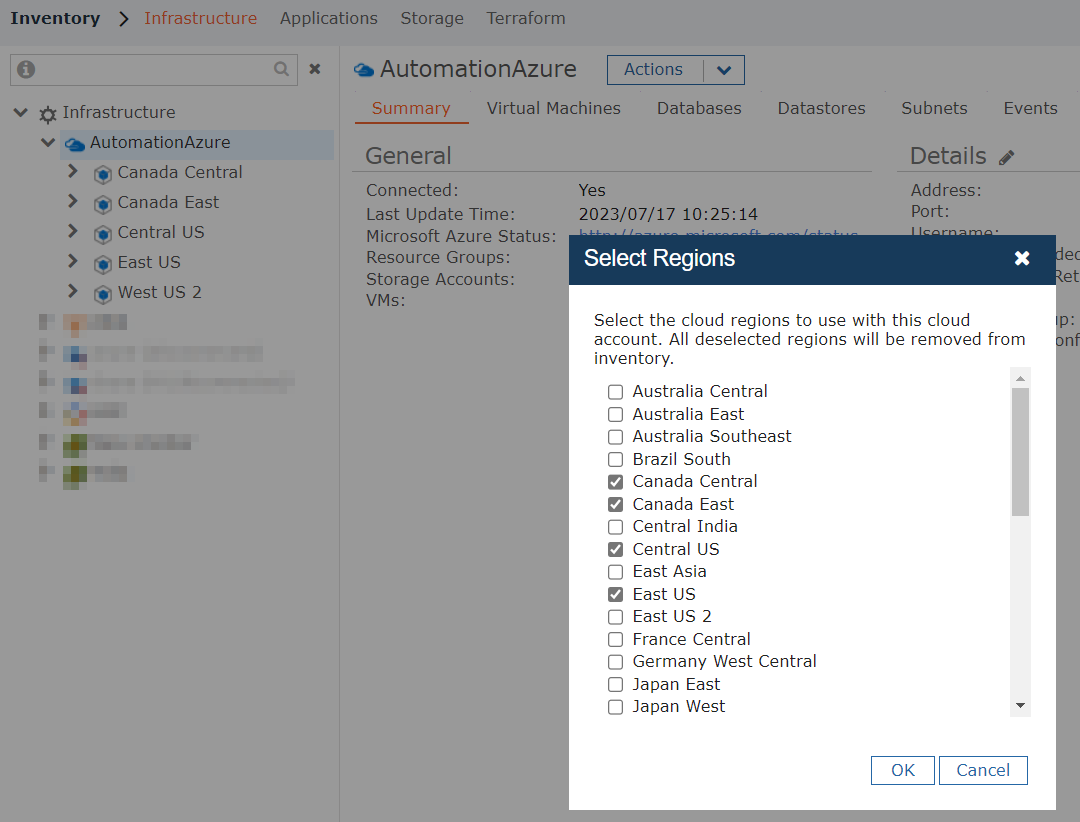The height and width of the screenshot is (822, 1080).
Task: Open the Terraform menu tab
Action: [526, 19]
